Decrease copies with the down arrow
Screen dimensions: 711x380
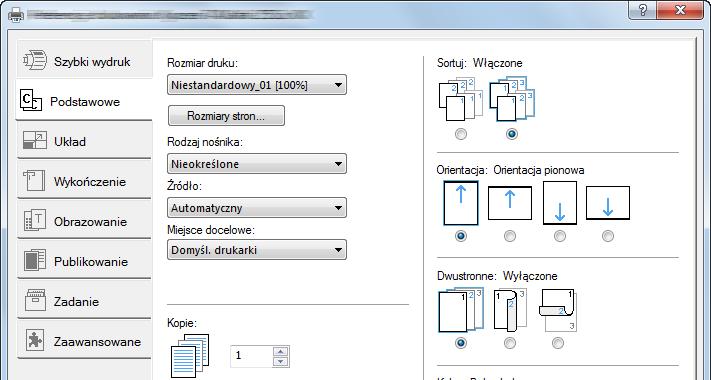(281, 361)
